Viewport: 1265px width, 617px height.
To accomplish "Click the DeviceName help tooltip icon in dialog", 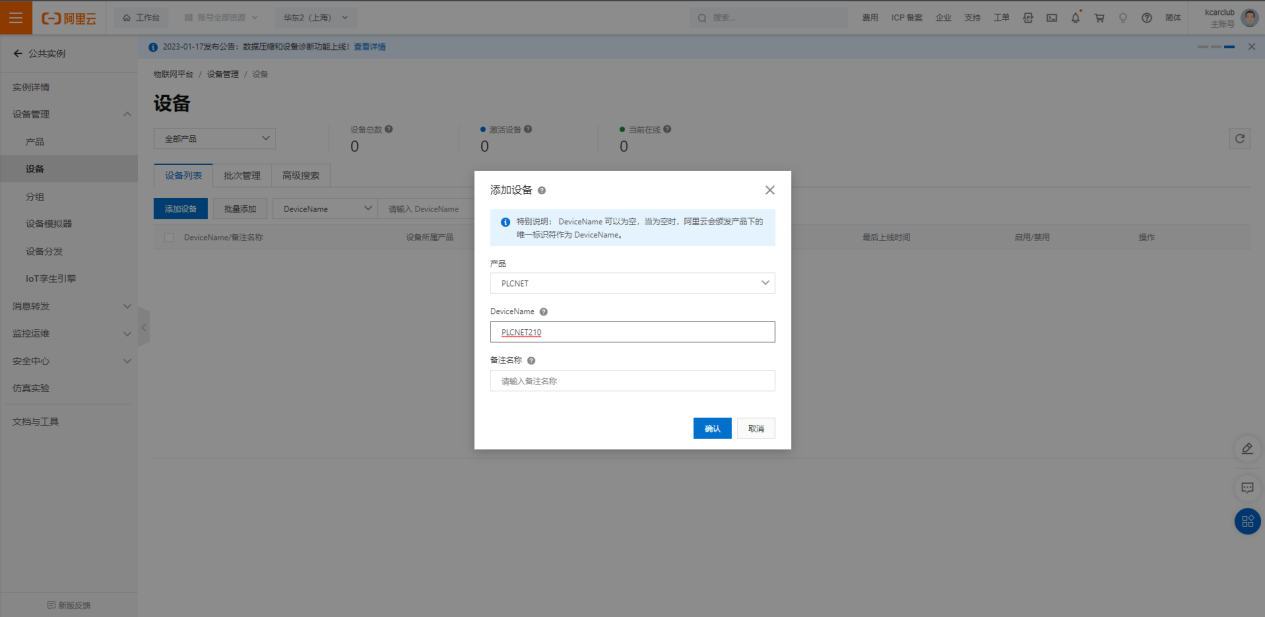I will click(x=543, y=312).
